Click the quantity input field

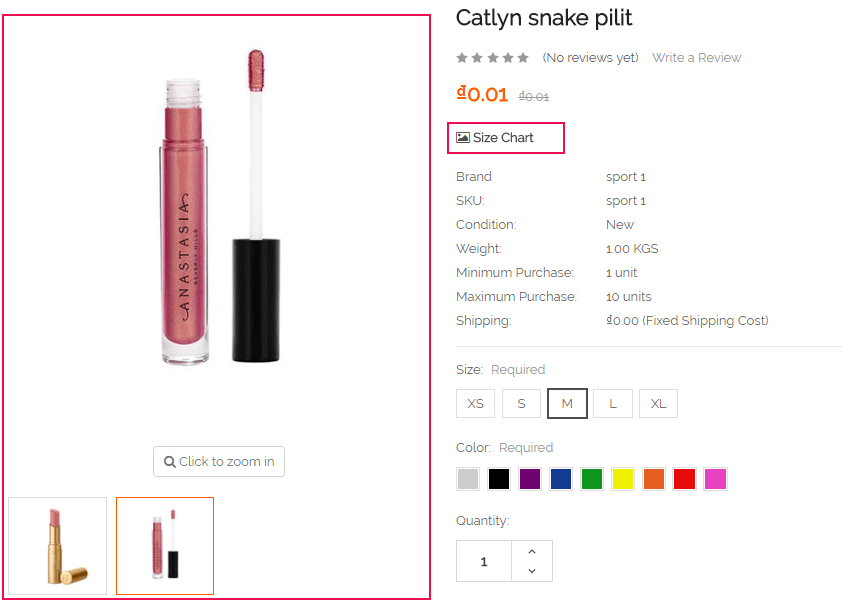484,561
